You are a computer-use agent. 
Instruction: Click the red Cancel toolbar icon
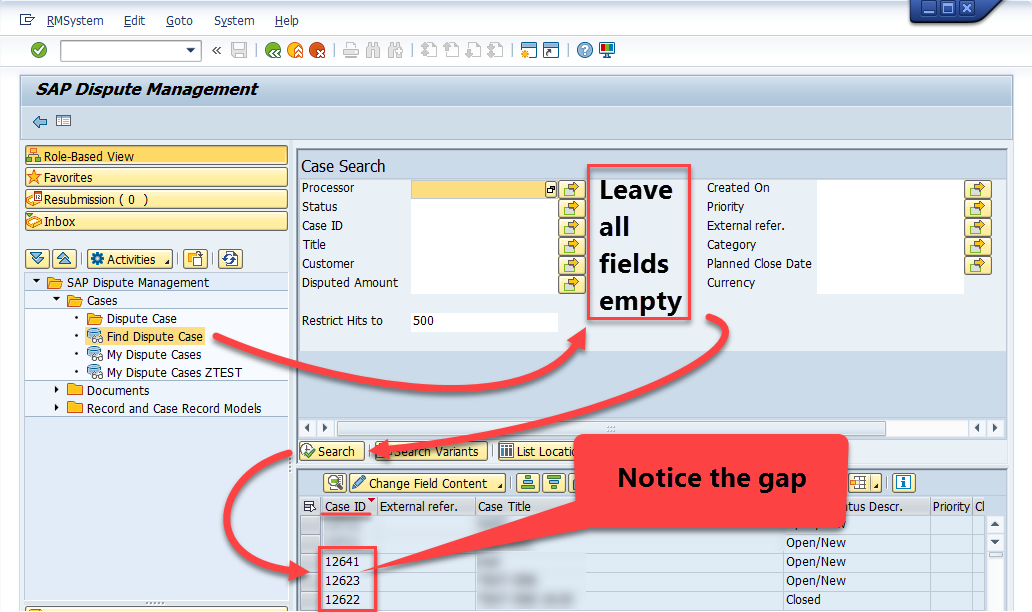click(x=317, y=50)
